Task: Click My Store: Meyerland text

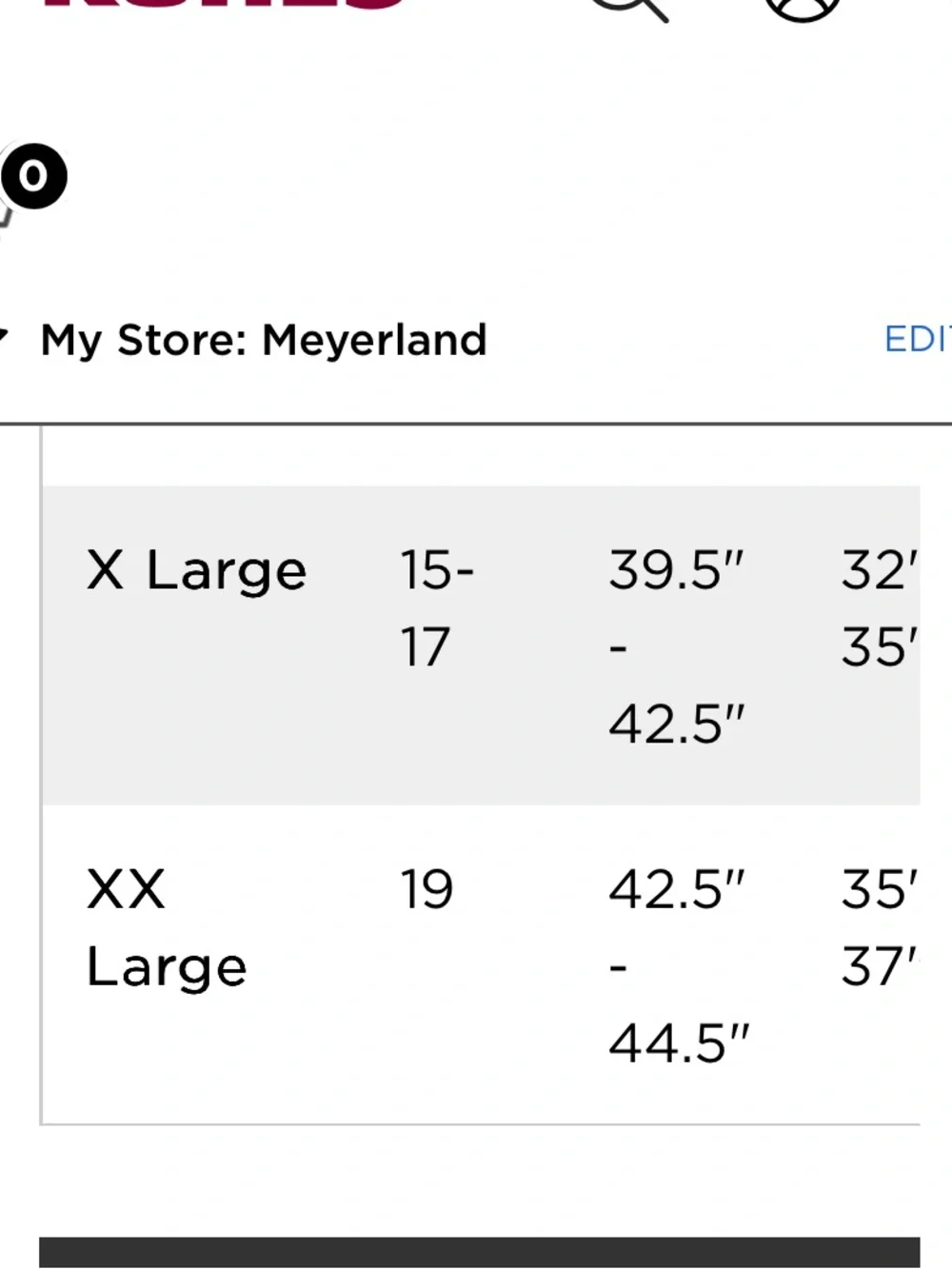Action: pyautogui.click(x=264, y=340)
